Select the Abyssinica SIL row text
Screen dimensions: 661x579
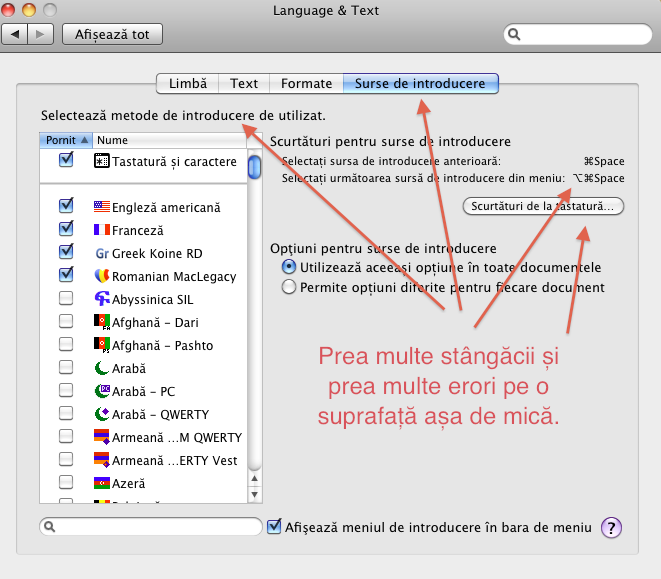tap(153, 299)
